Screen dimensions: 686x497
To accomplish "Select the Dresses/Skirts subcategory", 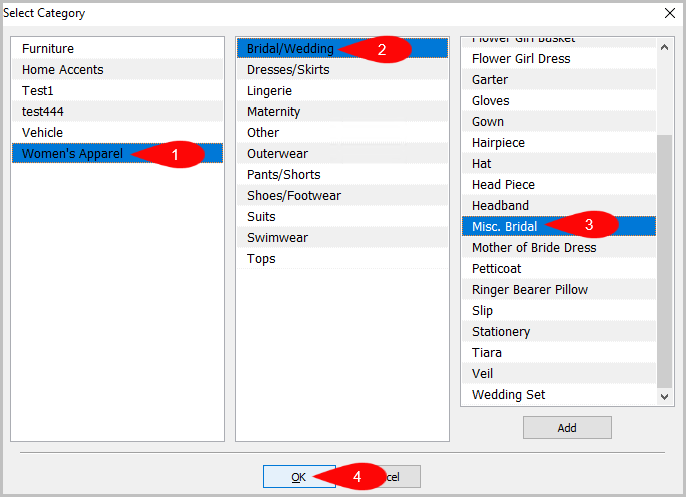I will click(342, 69).
